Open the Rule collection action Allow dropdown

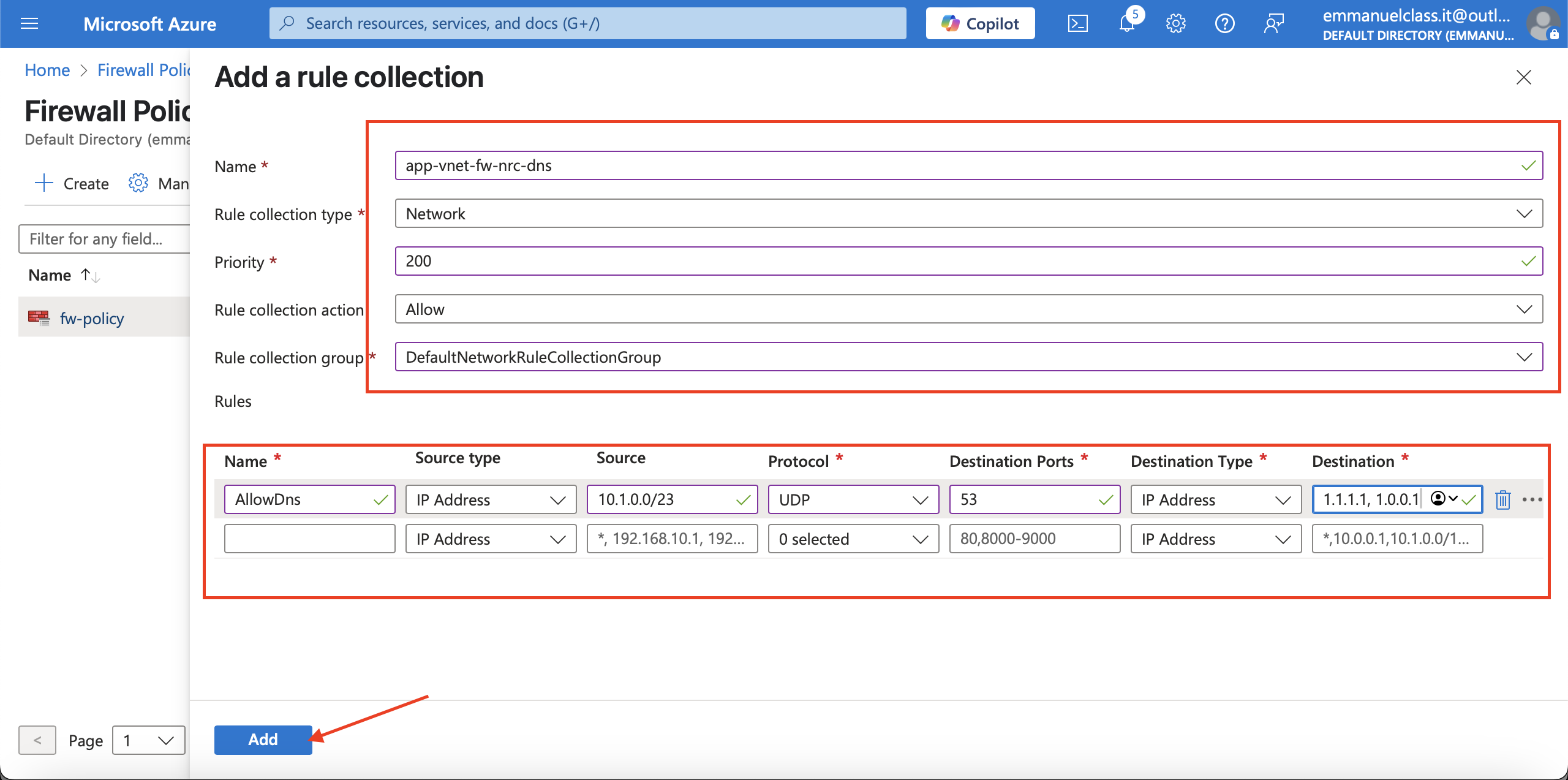click(x=969, y=309)
